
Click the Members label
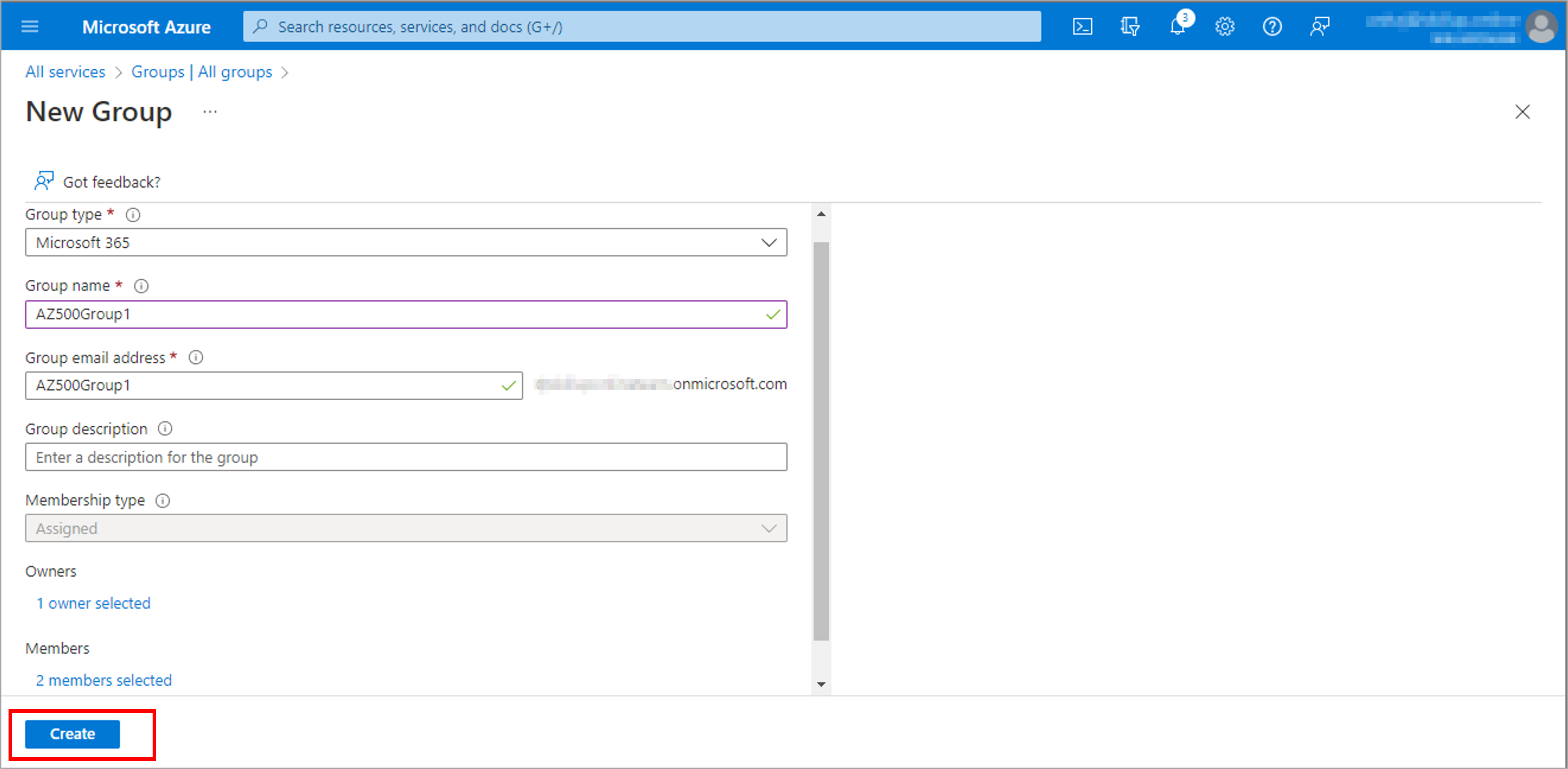click(57, 648)
